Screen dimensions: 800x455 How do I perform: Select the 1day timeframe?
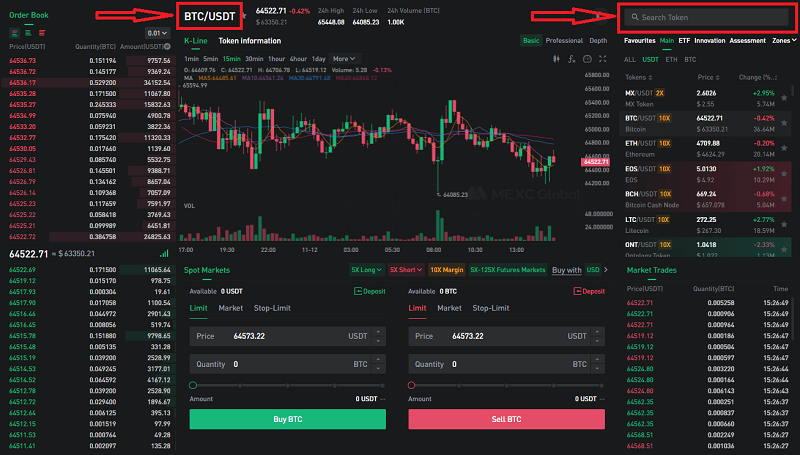click(x=318, y=59)
